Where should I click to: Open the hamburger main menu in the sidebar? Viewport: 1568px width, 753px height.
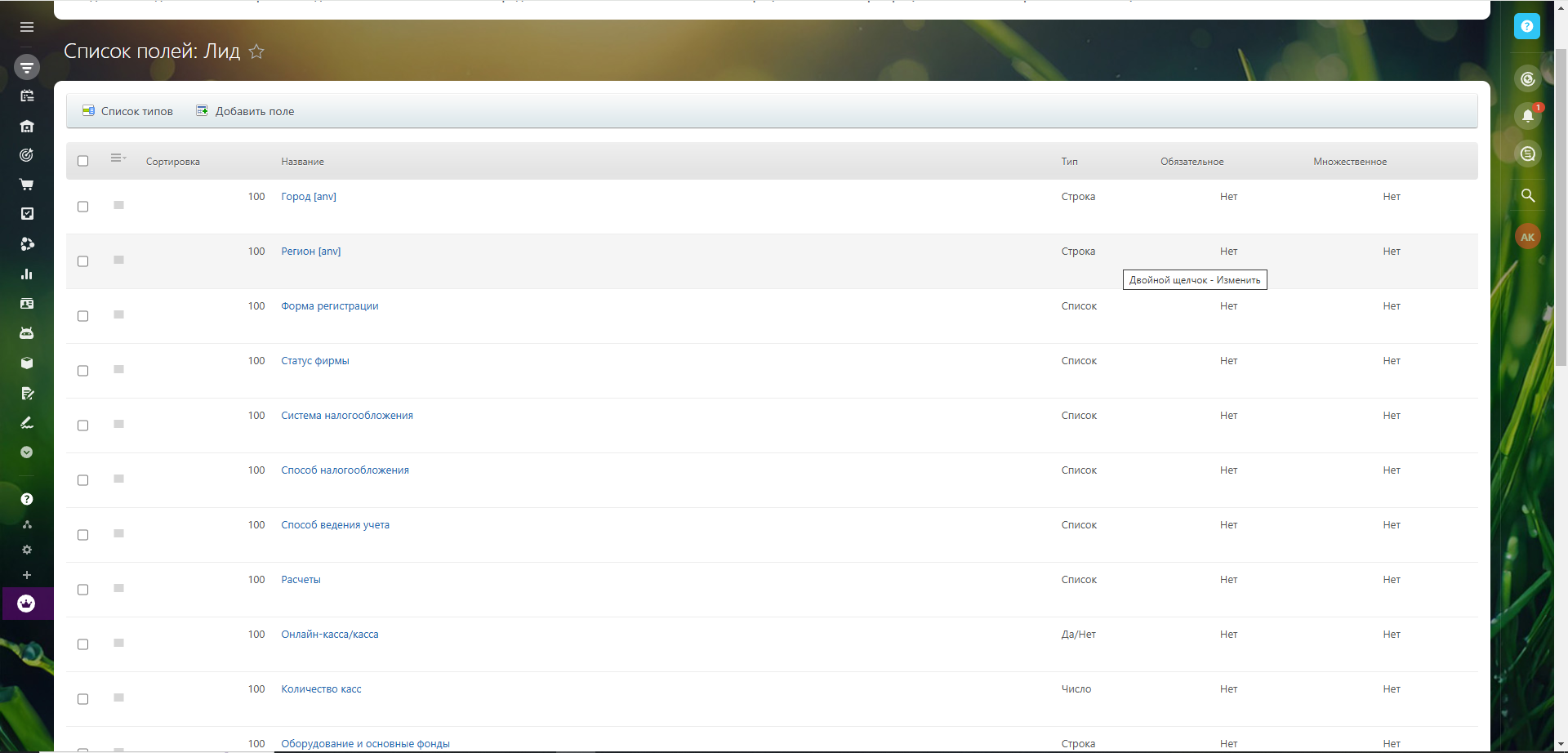[27, 27]
